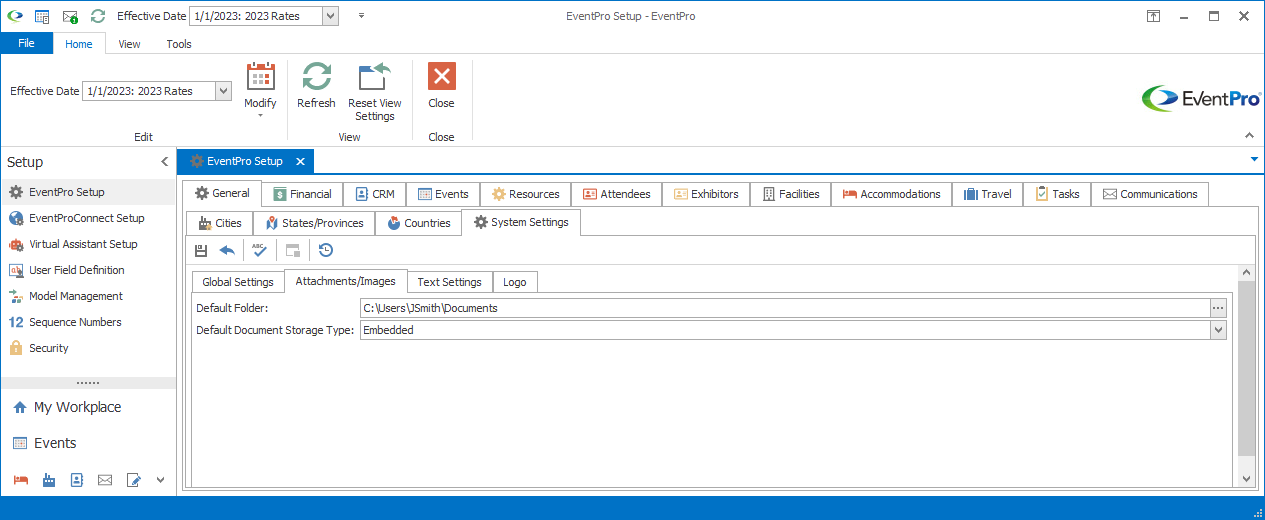This screenshot has width=1265, height=520.
Task: Open the document tab list dropdown arrow
Action: click(1254, 159)
